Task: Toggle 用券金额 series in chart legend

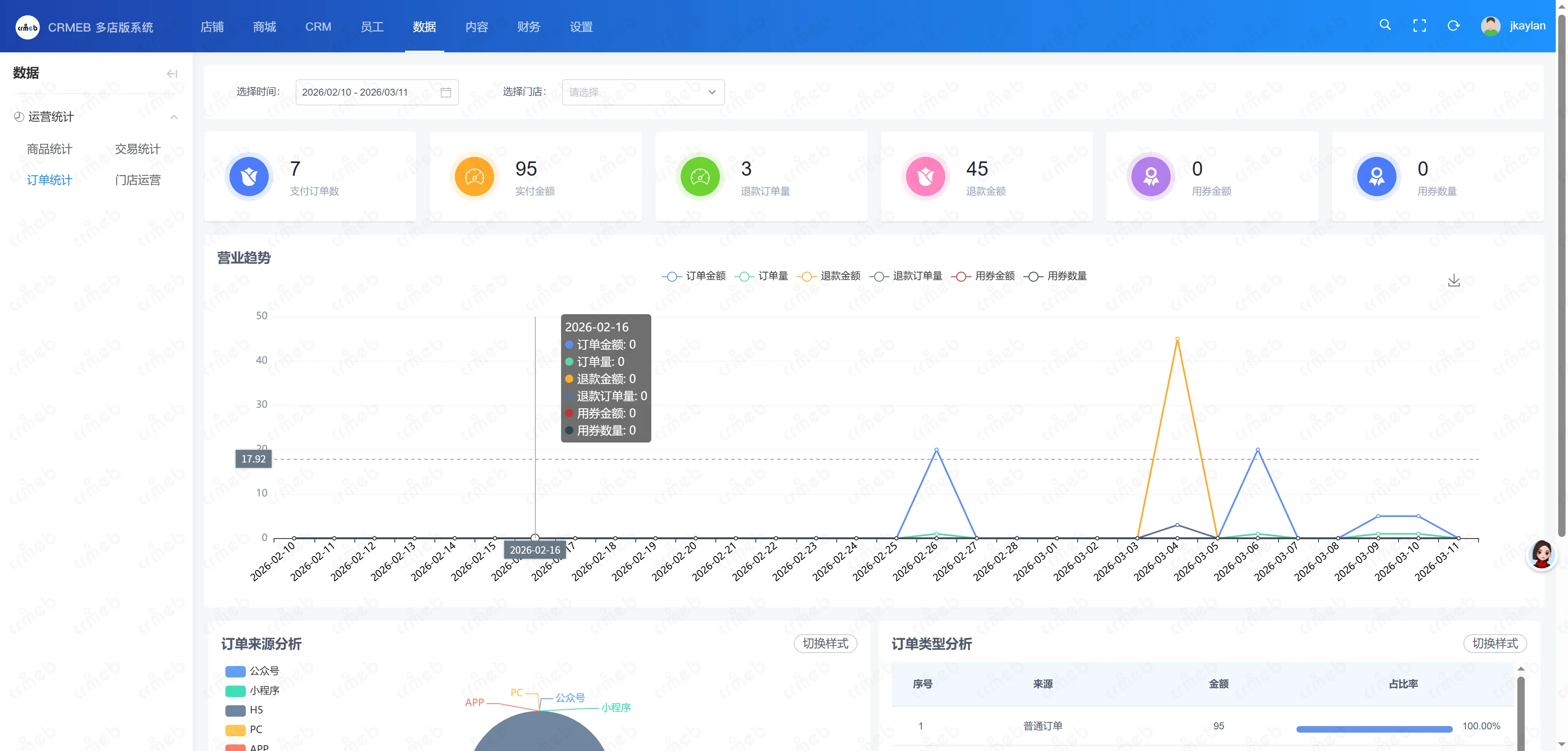Action: point(983,276)
